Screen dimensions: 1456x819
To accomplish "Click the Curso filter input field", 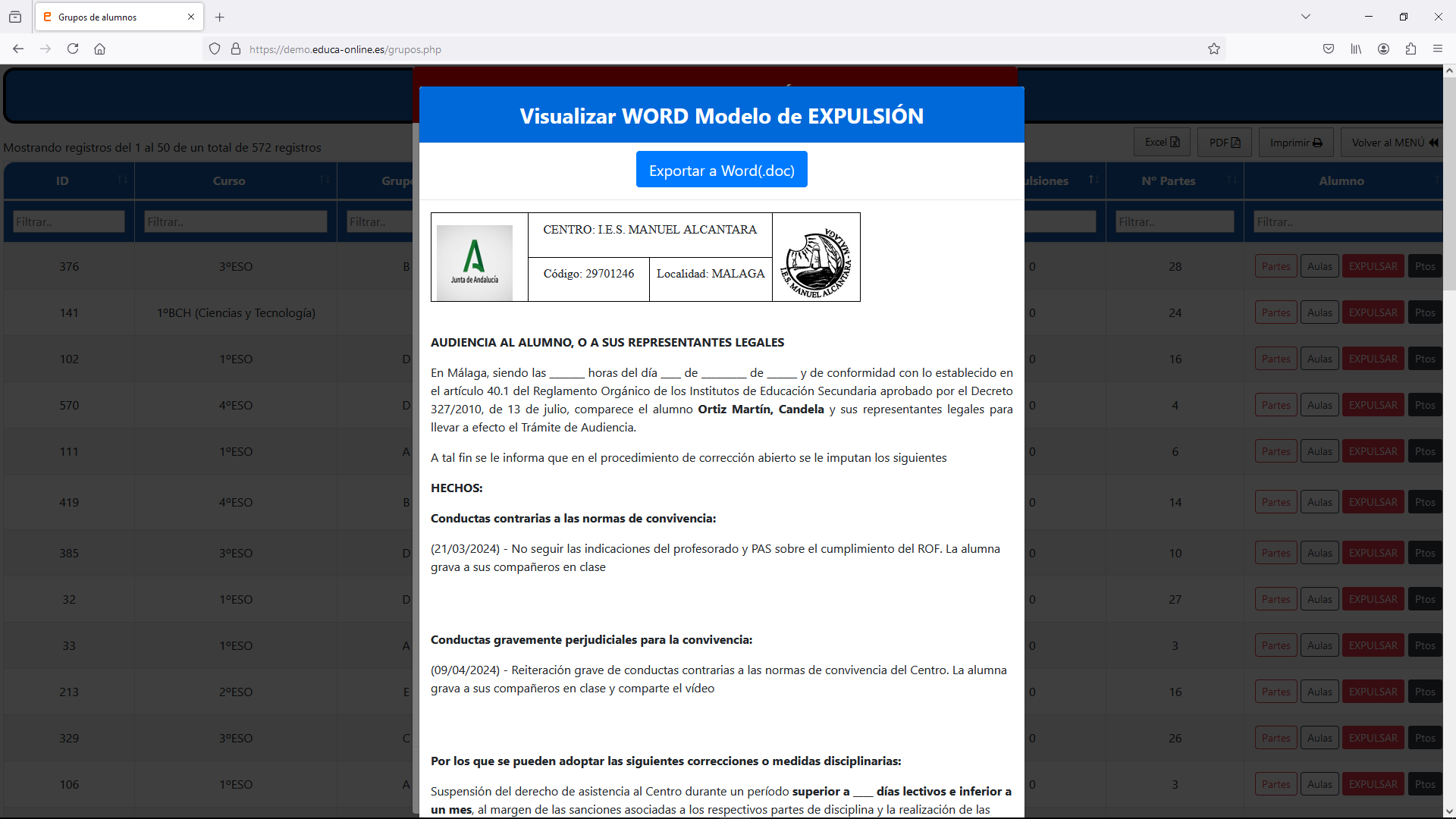I will click(x=235, y=221).
